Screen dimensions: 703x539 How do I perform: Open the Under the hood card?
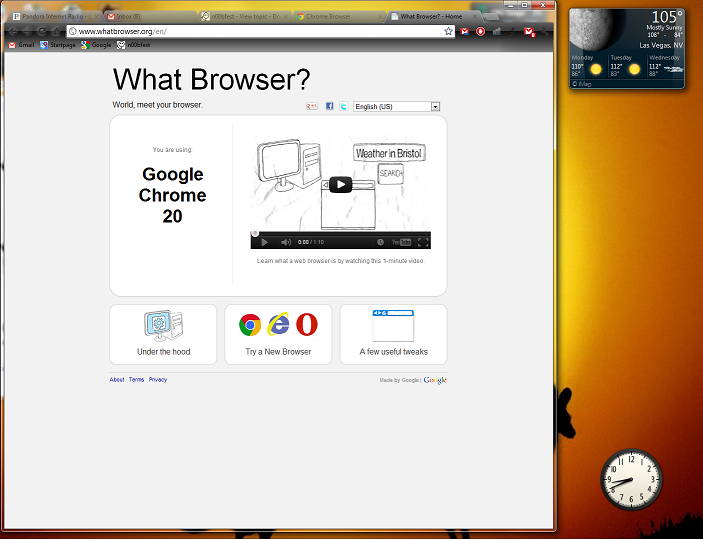point(163,335)
